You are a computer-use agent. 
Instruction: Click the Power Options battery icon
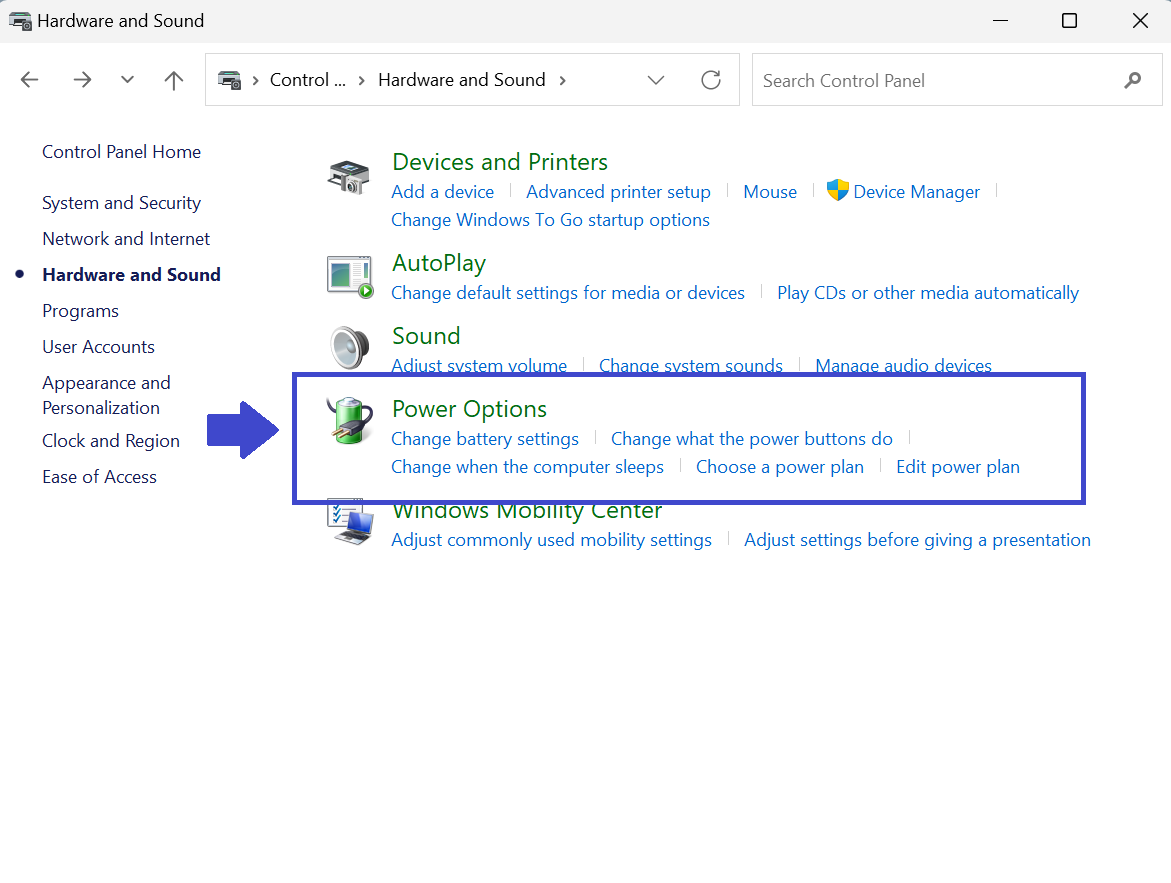(350, 421)
